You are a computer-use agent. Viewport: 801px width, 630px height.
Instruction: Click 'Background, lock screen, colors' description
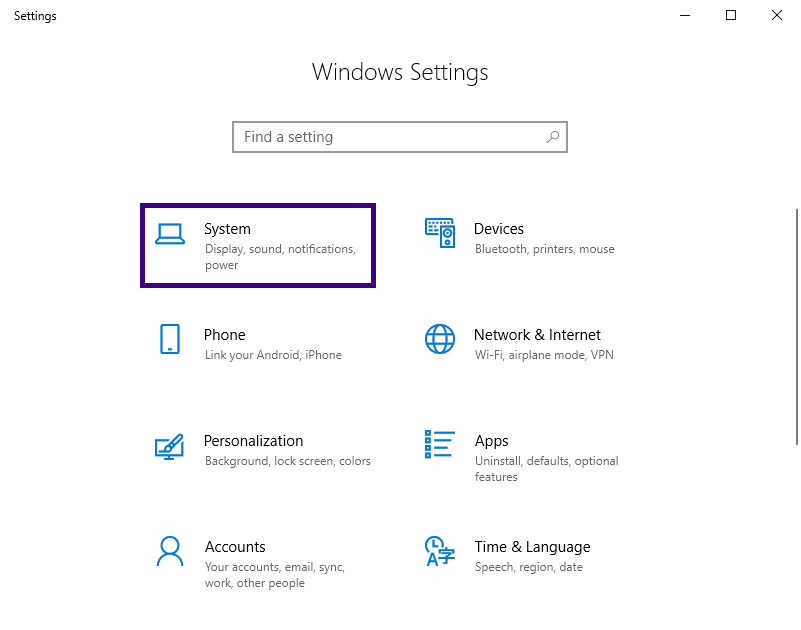(x=288, y=461)
